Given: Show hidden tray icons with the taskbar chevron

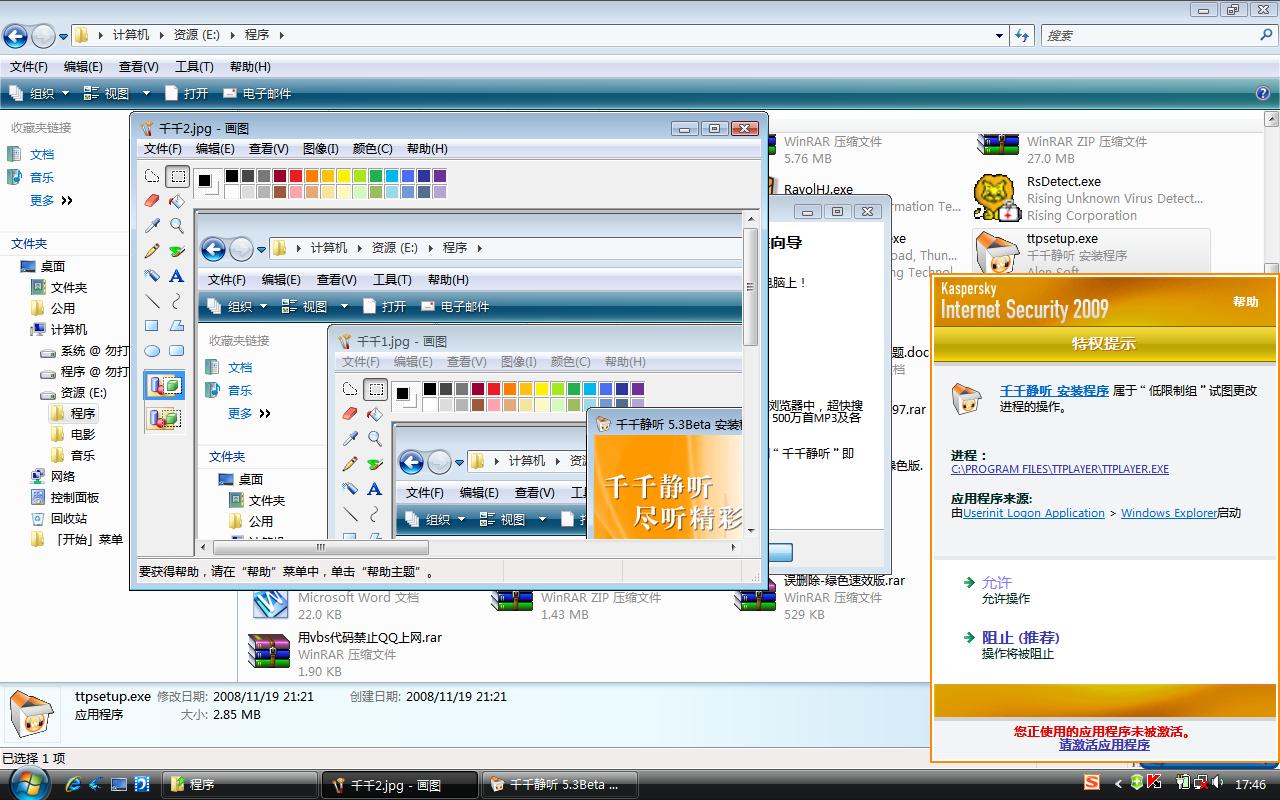Looking at the screenshot, I should [1120, 783].
